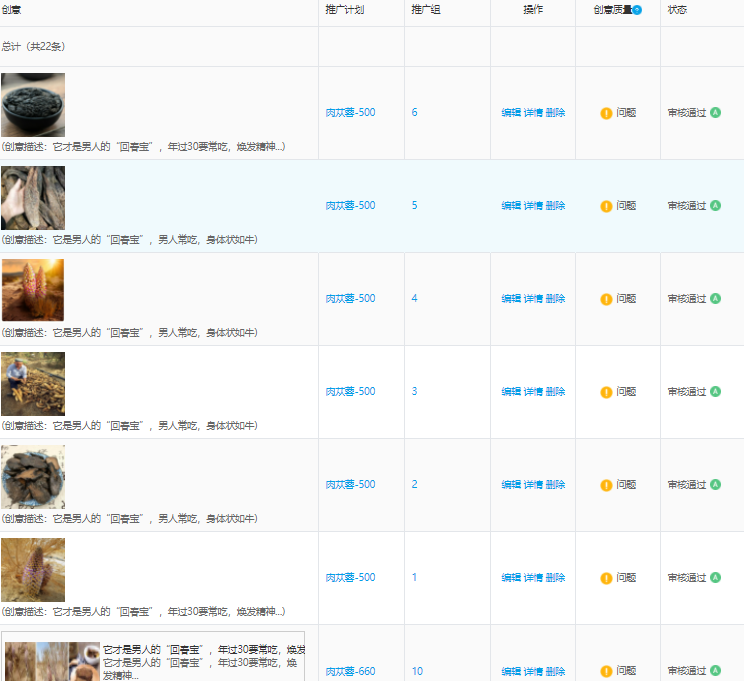Click green status badge in group 5 row
The image size is (744, 681).
click(x=715, y=205)
